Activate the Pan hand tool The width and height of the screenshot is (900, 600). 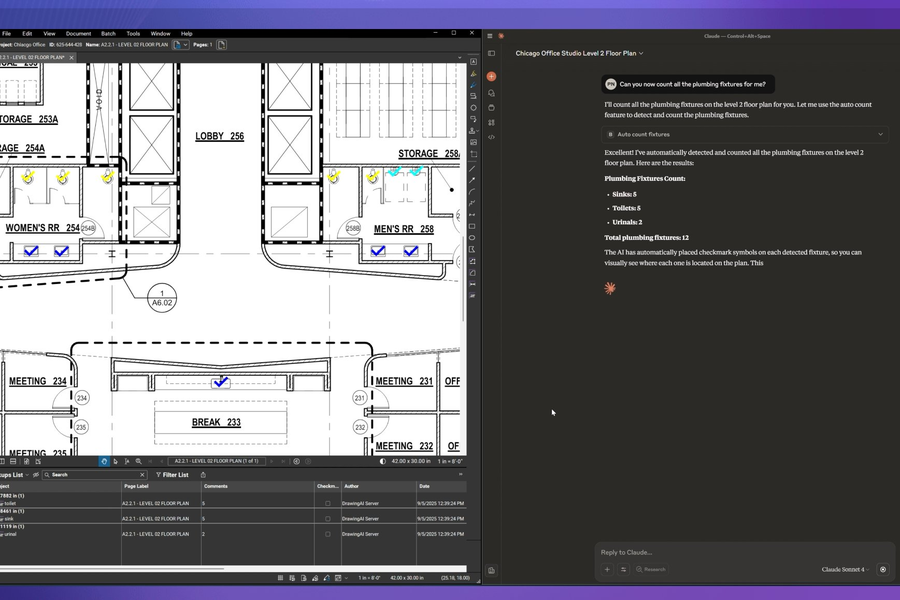click(x=104, y=461)
